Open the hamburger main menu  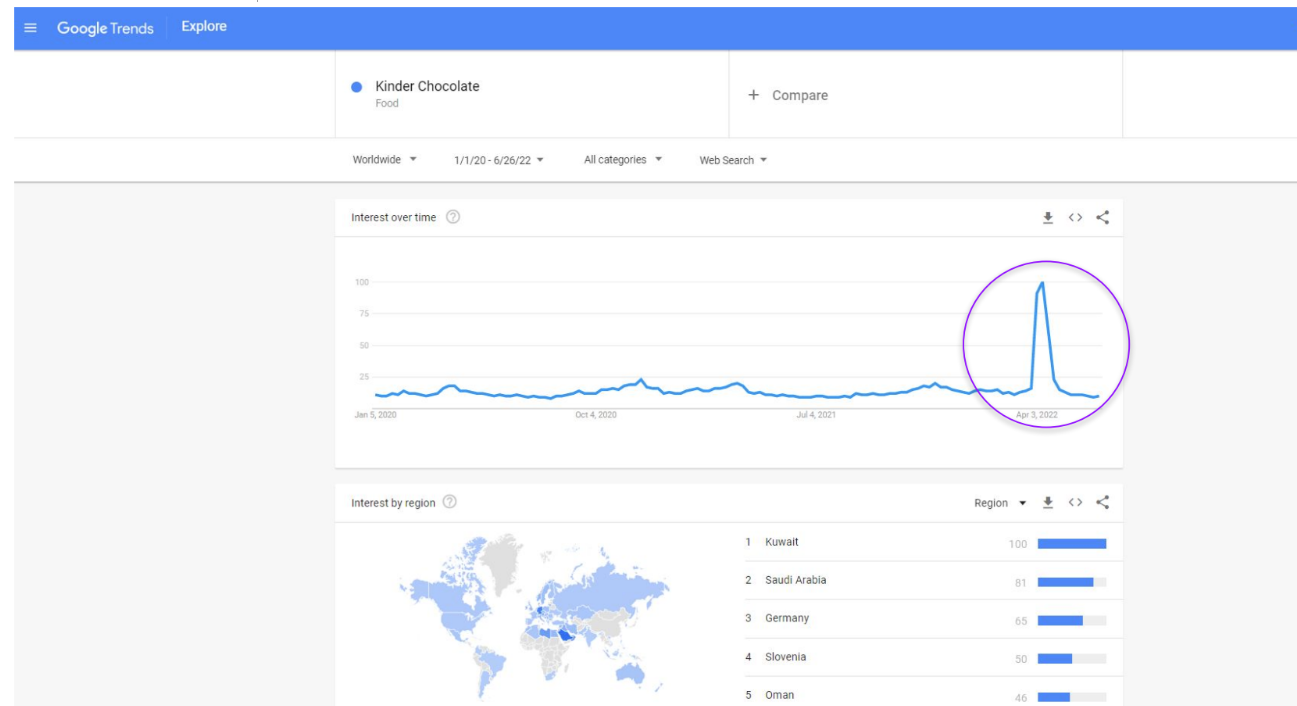tap(30, 28)
